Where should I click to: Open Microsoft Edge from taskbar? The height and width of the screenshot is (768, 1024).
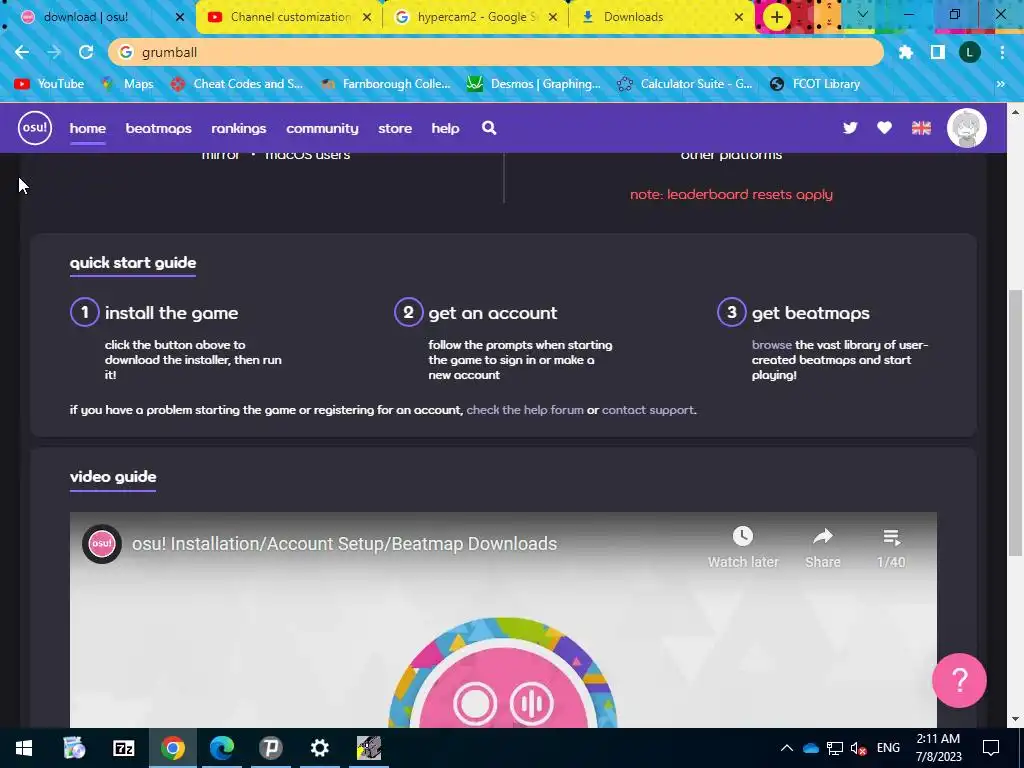click(x=221, y=748)
